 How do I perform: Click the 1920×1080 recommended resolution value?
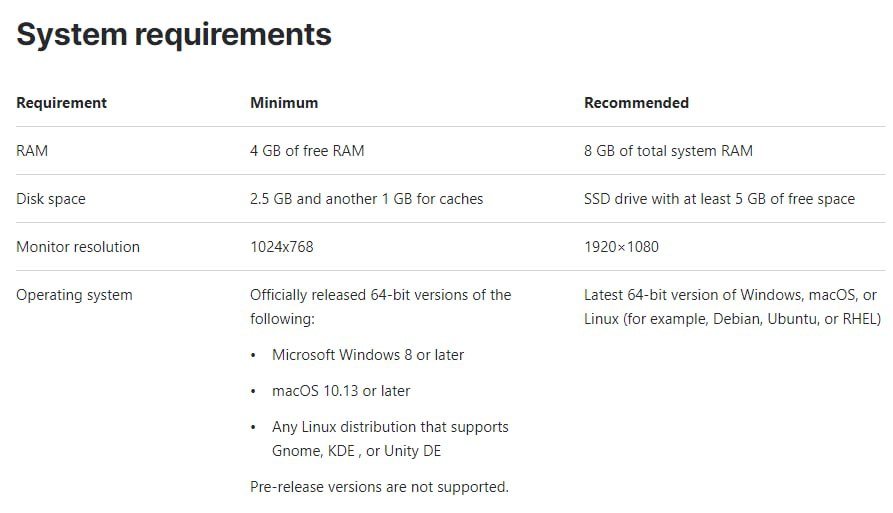[621, 247]
